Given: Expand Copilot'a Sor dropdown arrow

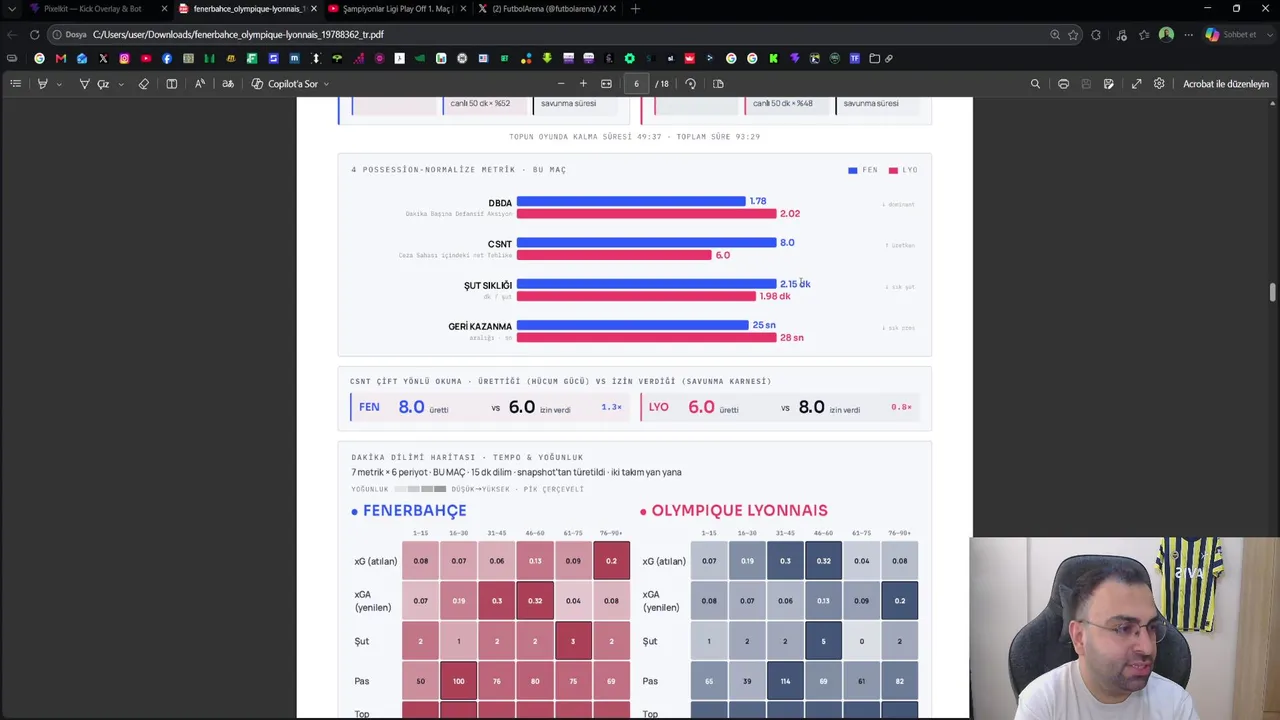Looking at the screenshot, I should pos(326,84).
